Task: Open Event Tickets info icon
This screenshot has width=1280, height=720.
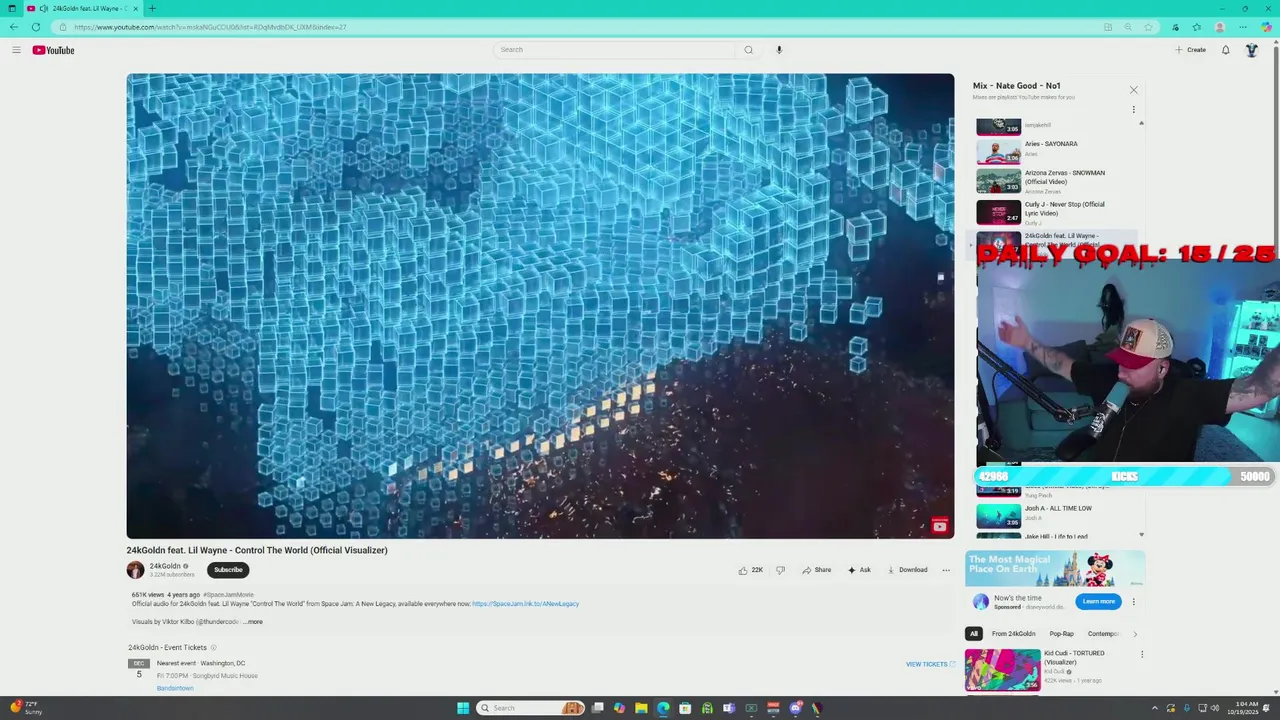Action: tap(213, 648)
